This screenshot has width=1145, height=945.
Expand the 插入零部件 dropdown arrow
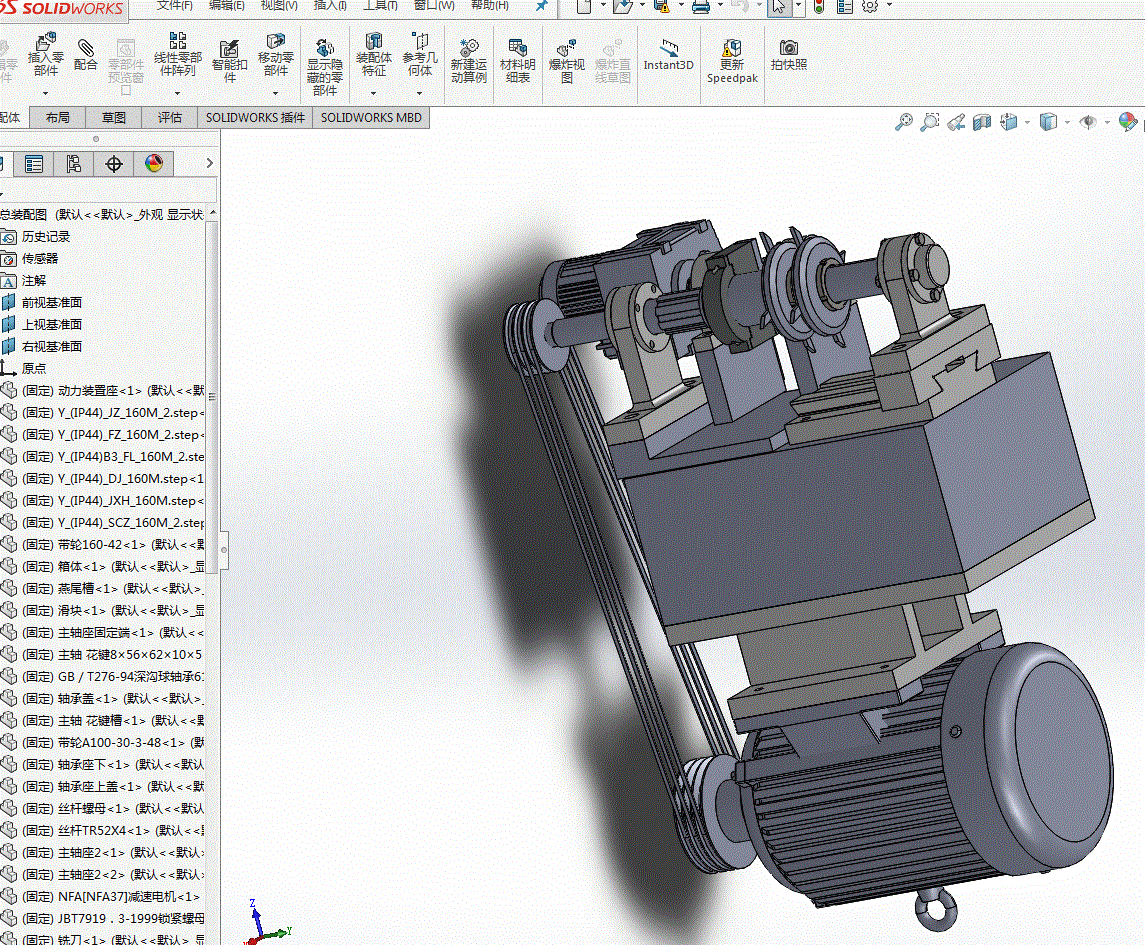coord(46,93)
